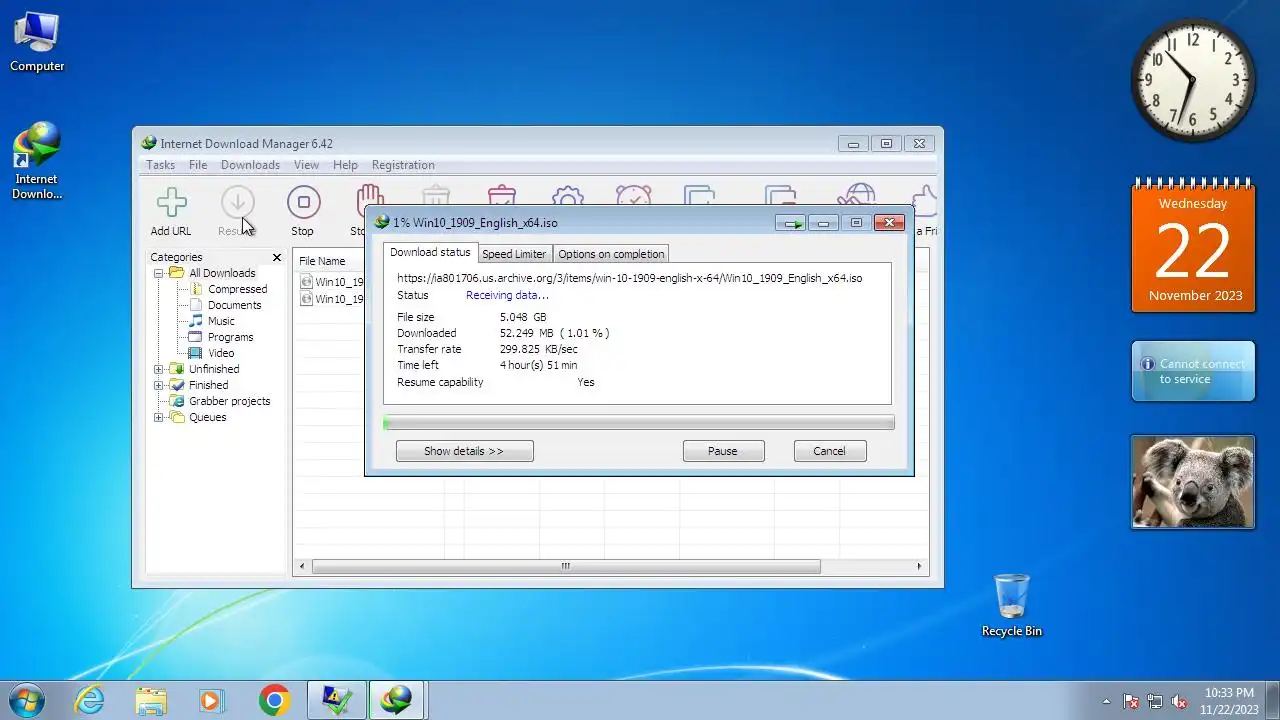The height and width of the screenshot is (720, 1280).
Task: Click the analog clock gadget
Action: [1193, 81]
